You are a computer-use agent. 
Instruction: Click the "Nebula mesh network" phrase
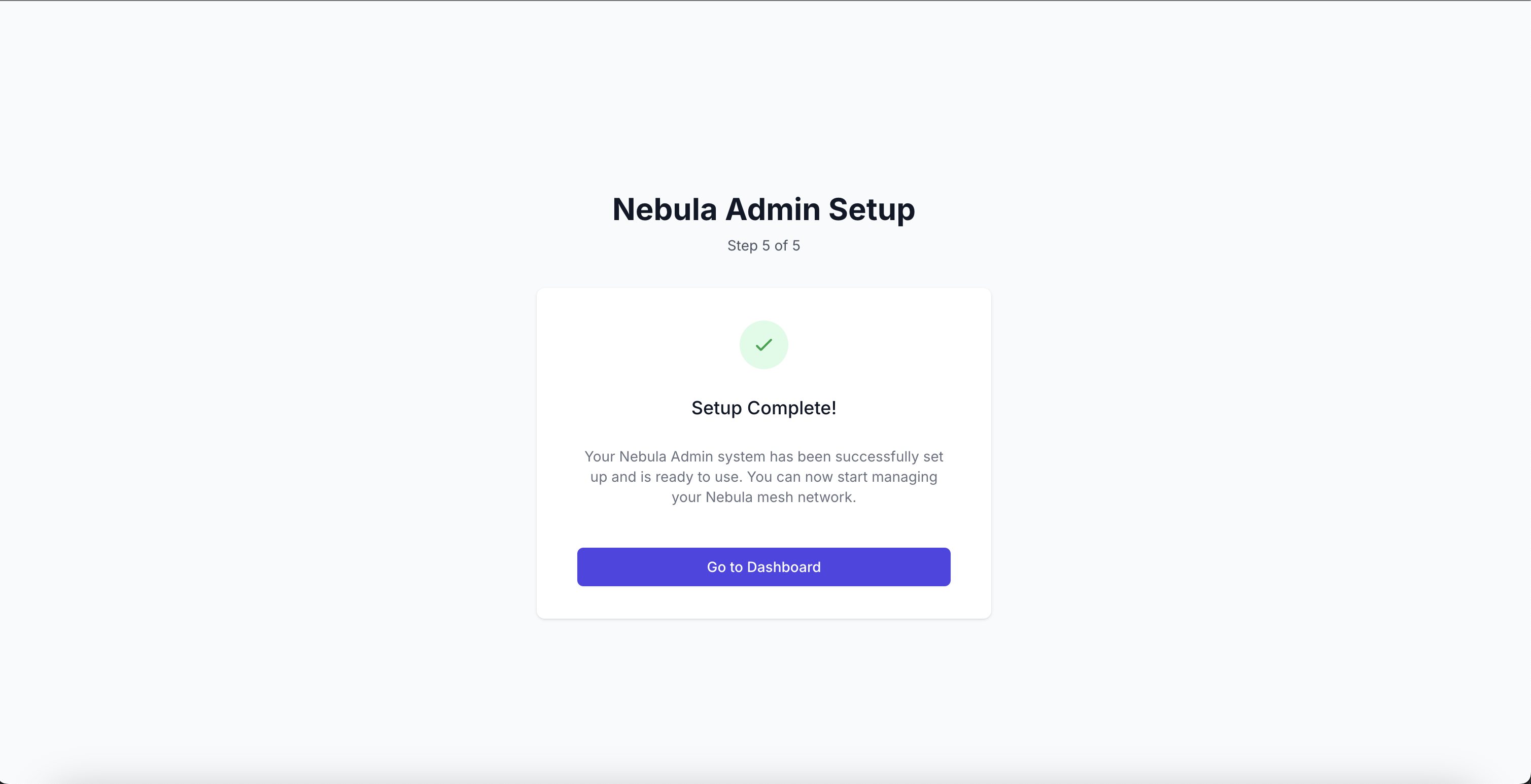pos(779,497)
